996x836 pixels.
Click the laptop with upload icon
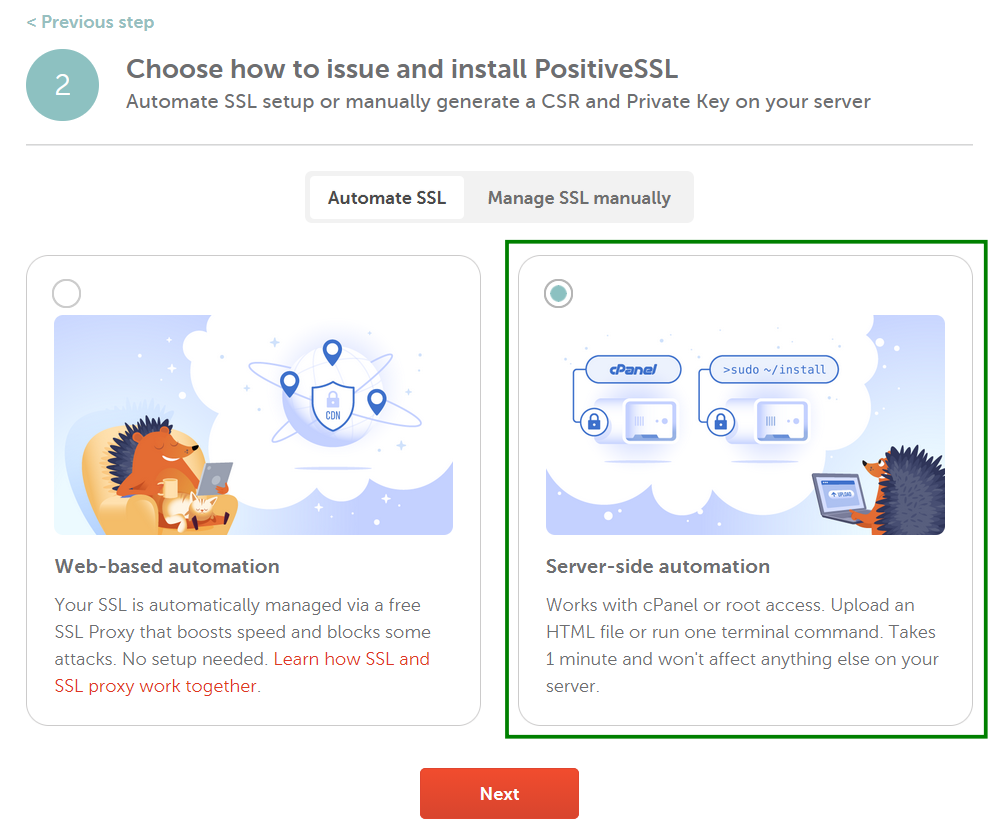pyautogui.click(x=837, y=497)
